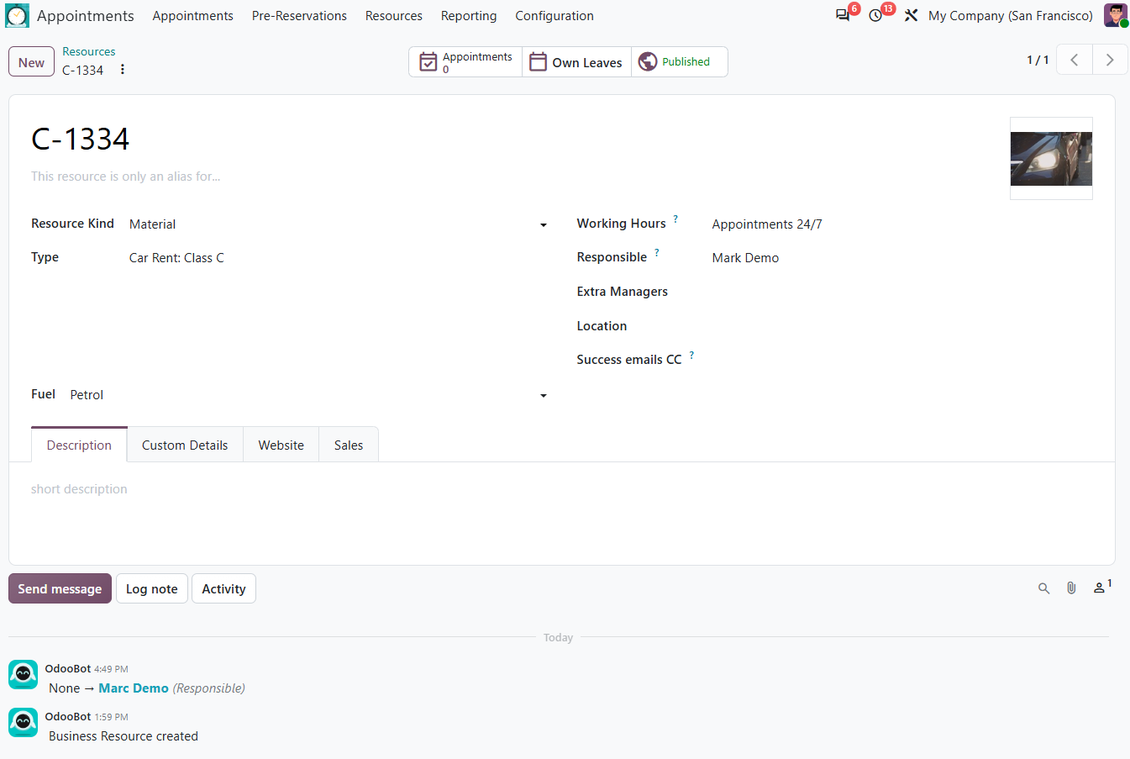The image size is (1130, 759).
Task: Click the Send message button
Action: (60, 588)
